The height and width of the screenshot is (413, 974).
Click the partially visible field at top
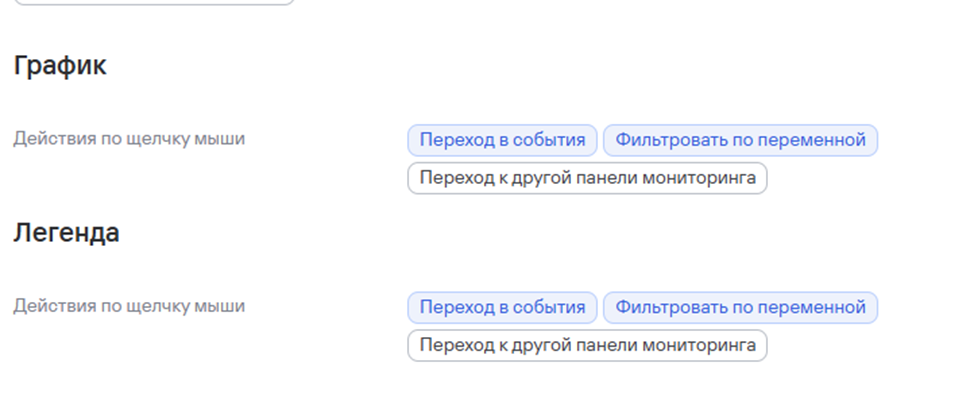pyautogui.click(x=155, y=2)
